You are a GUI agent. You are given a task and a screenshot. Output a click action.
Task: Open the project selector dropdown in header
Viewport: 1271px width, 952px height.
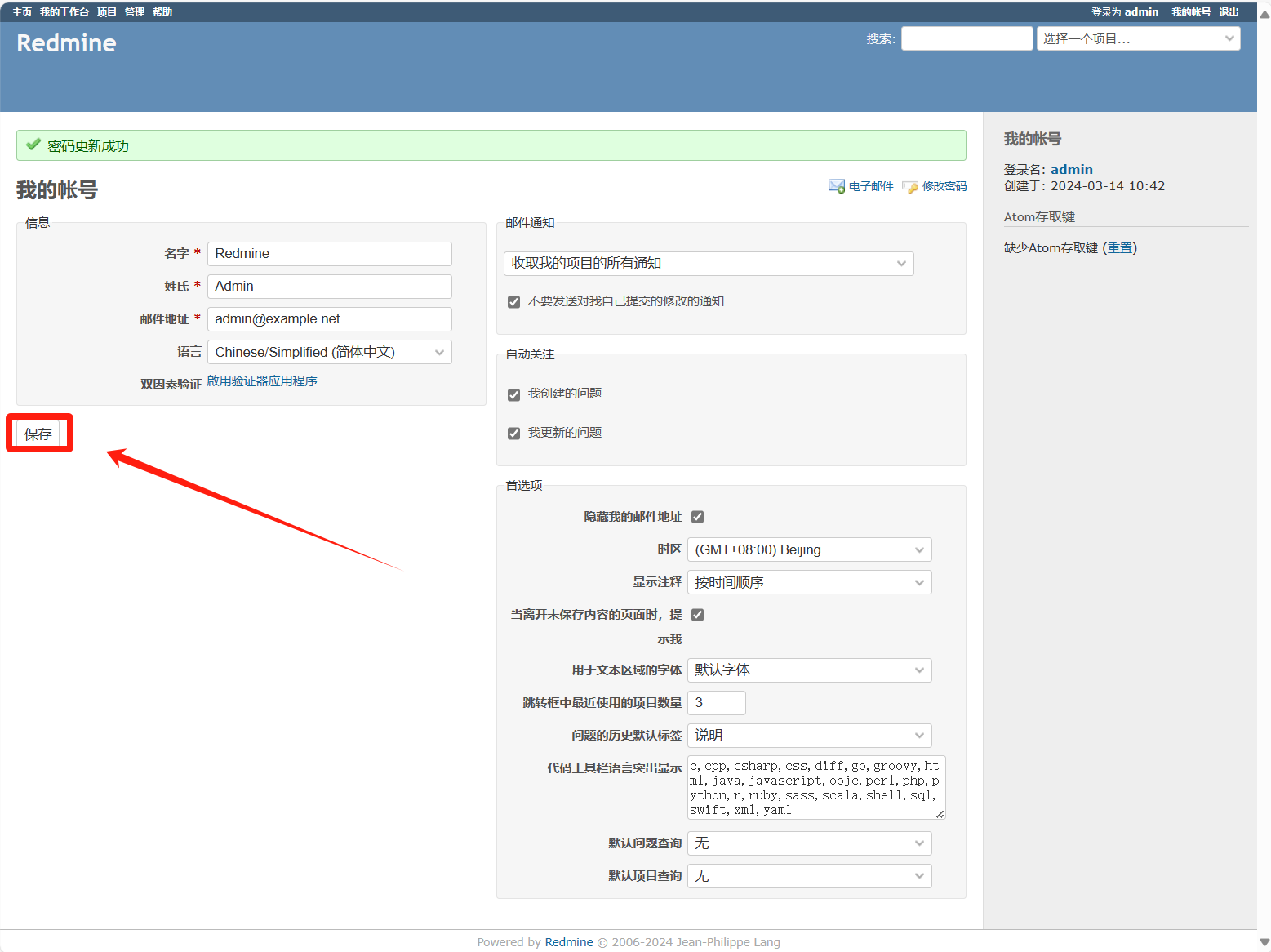tap(1138, 38)
